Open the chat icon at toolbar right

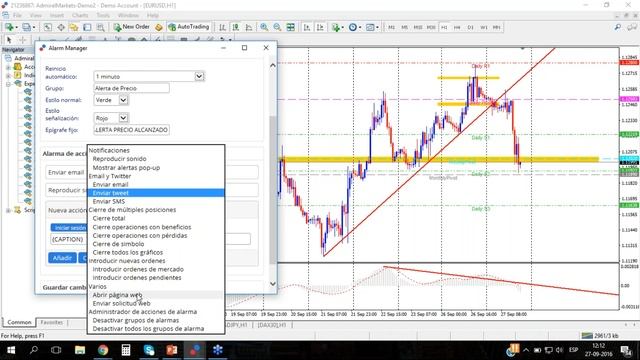[632, 27]
